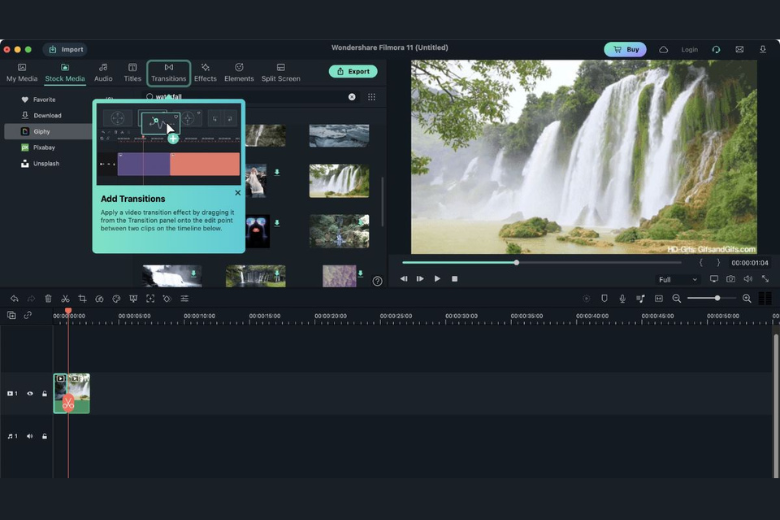Click the audio level meter icon
This screenshot has width=780, height=520.
point(765,298)
